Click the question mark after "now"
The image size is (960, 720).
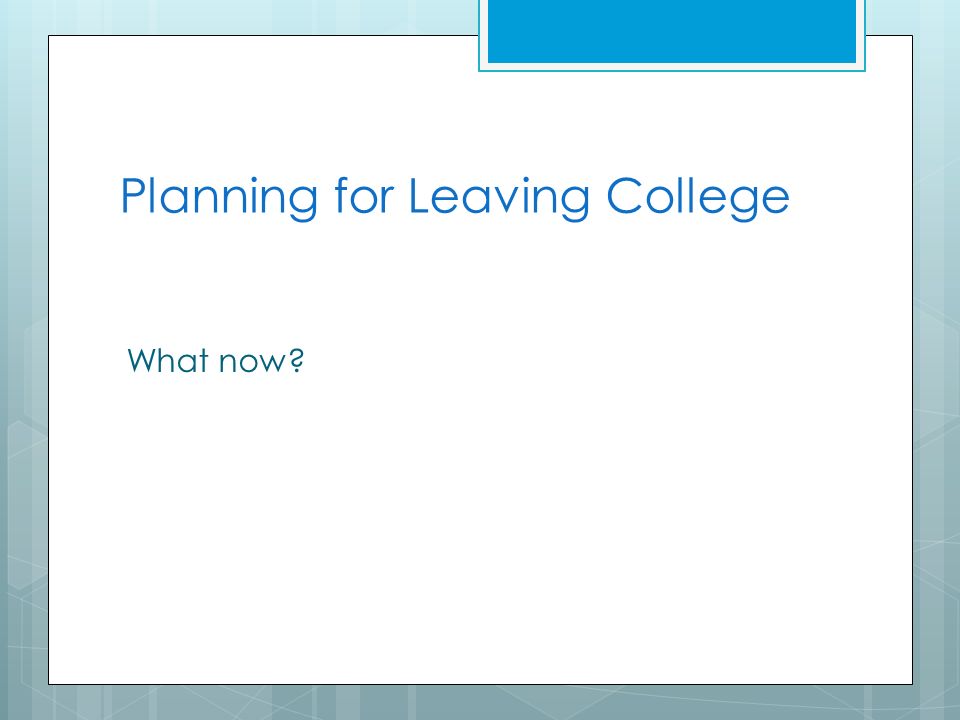296,360
